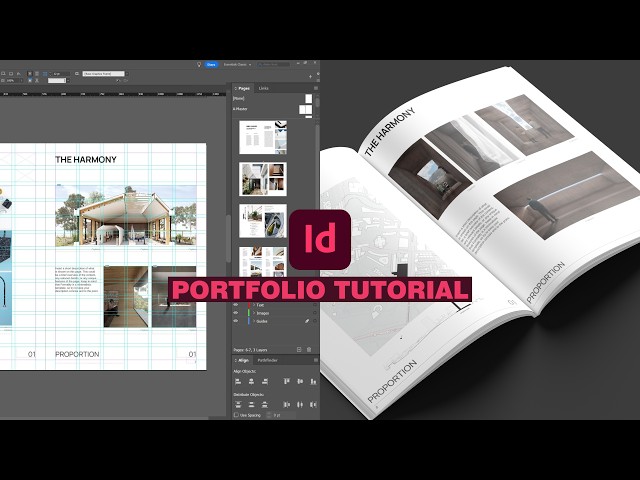The width and height of the screenshot is (640, 480).
Task: Click the PROPORTION footer text on canvas
Action: (77, 354)
